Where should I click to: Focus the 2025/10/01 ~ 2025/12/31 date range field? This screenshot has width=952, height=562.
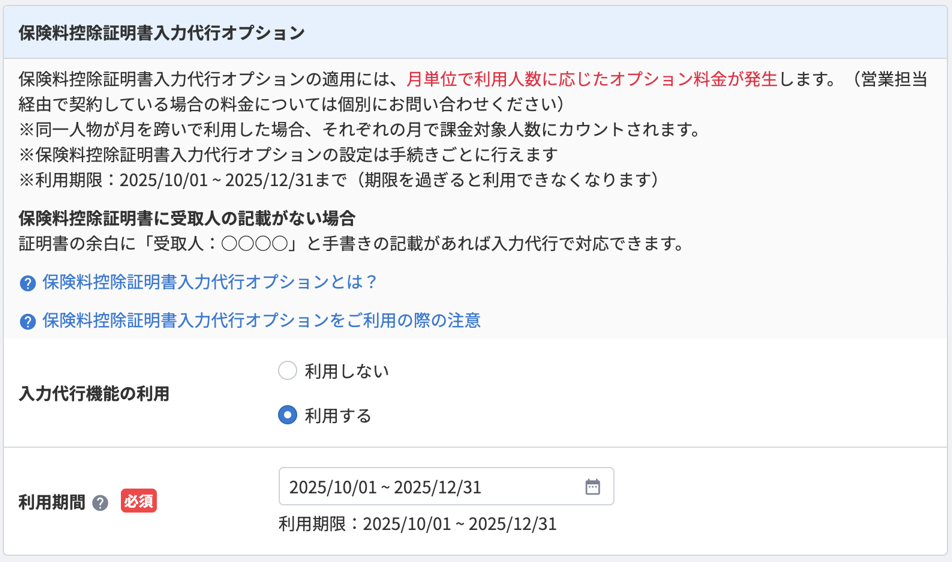pos(446,486)
